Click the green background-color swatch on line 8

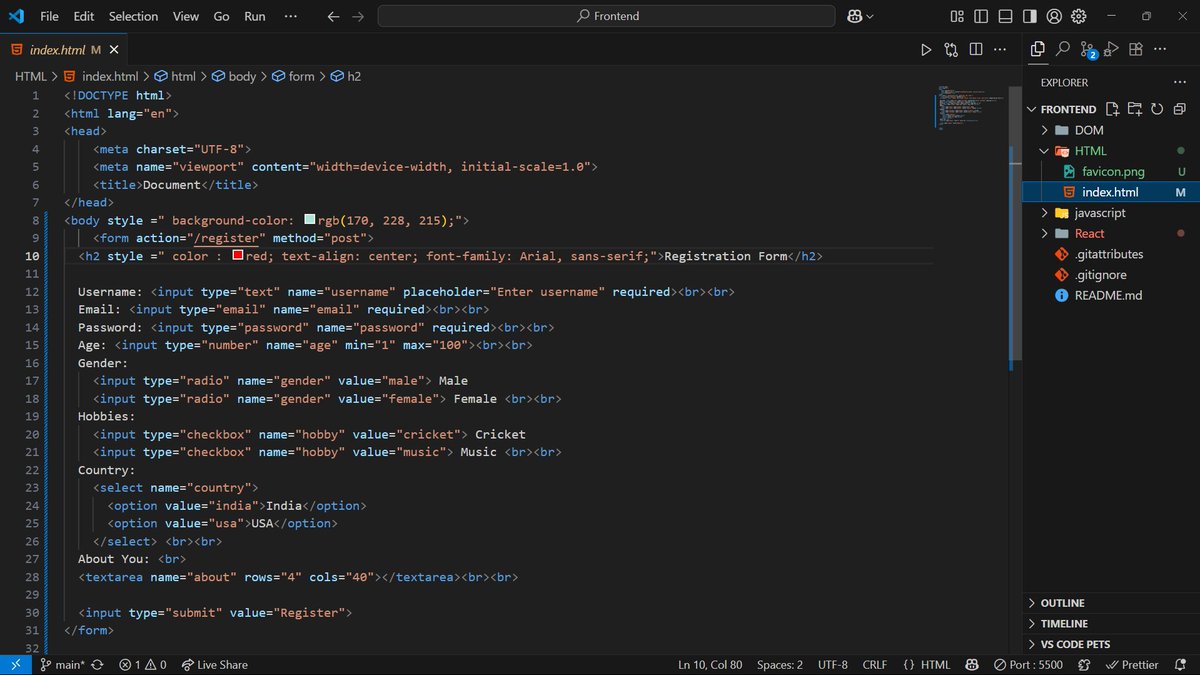click(310, 219)
